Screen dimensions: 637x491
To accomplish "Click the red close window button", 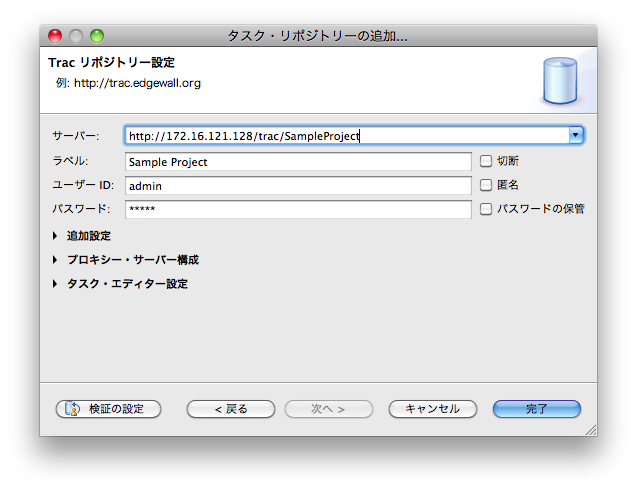I will click(x=55, y=36).
